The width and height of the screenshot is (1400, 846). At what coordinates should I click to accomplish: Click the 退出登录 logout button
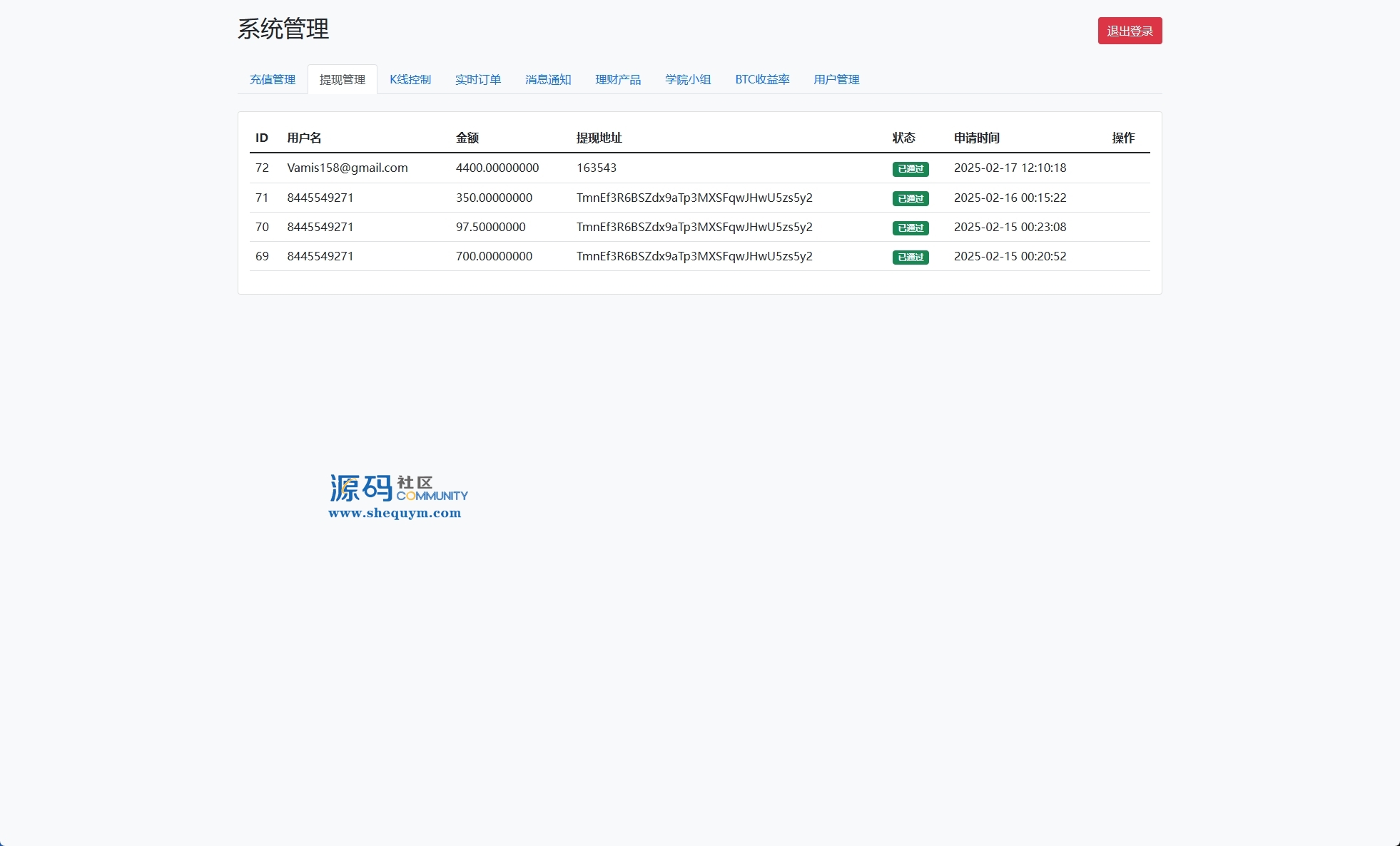[1130, 31]
